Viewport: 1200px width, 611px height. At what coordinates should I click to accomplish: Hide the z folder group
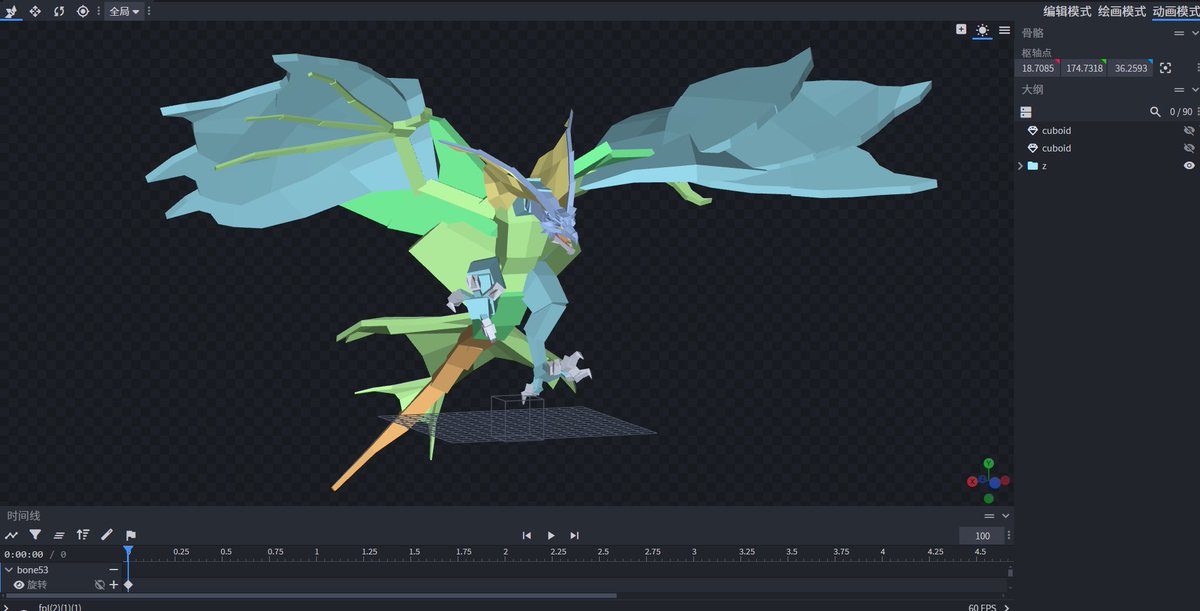[1189, 166]
